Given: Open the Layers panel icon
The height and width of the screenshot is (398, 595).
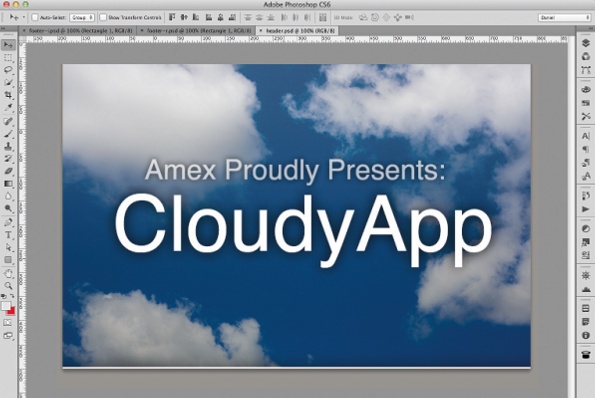Looking at the screenshot, I should click(586, 43).
